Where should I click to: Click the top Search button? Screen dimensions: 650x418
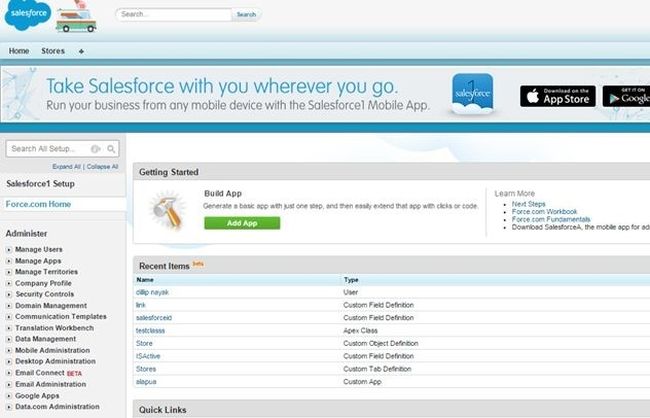(x=246, y=15)
